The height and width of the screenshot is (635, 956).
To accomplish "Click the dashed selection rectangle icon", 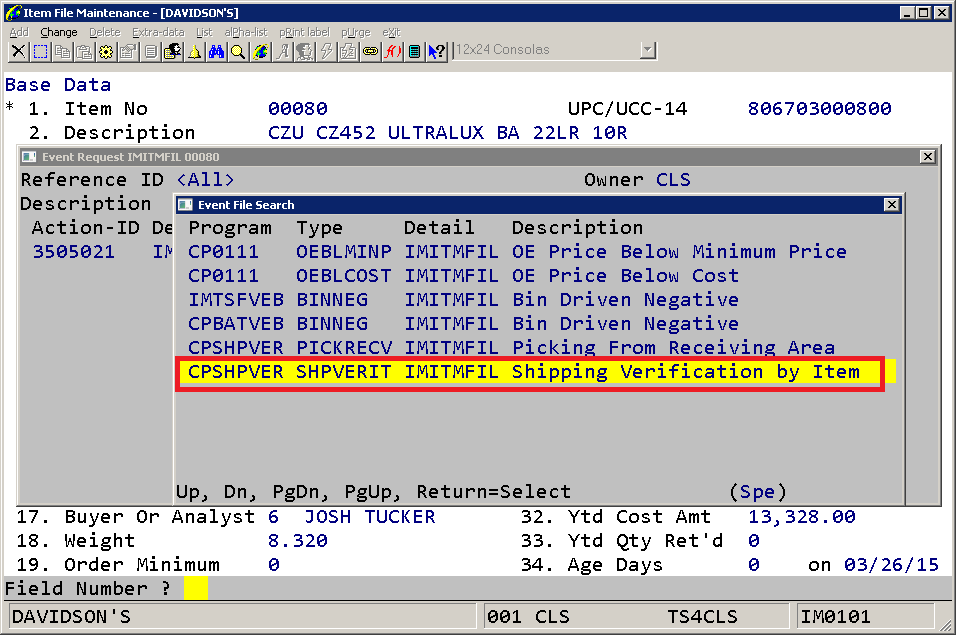I will 40,51.
